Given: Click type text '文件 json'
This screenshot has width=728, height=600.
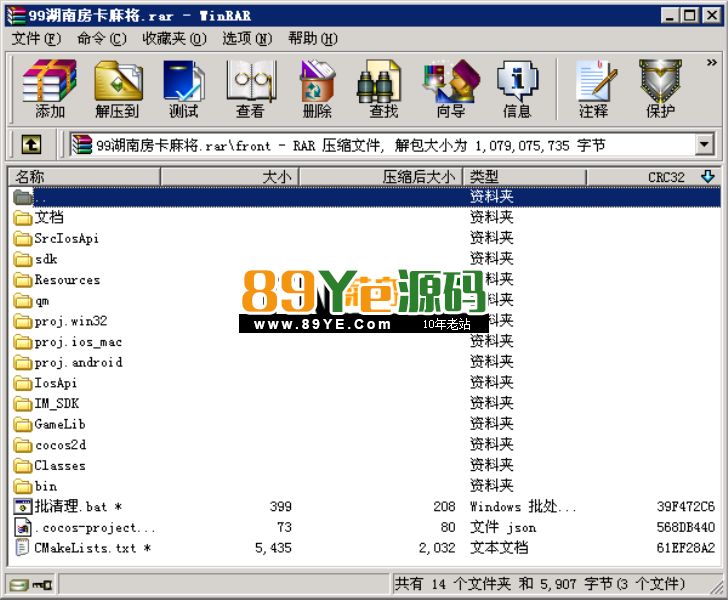Looking at the screenshot, I should coord(503,527).
